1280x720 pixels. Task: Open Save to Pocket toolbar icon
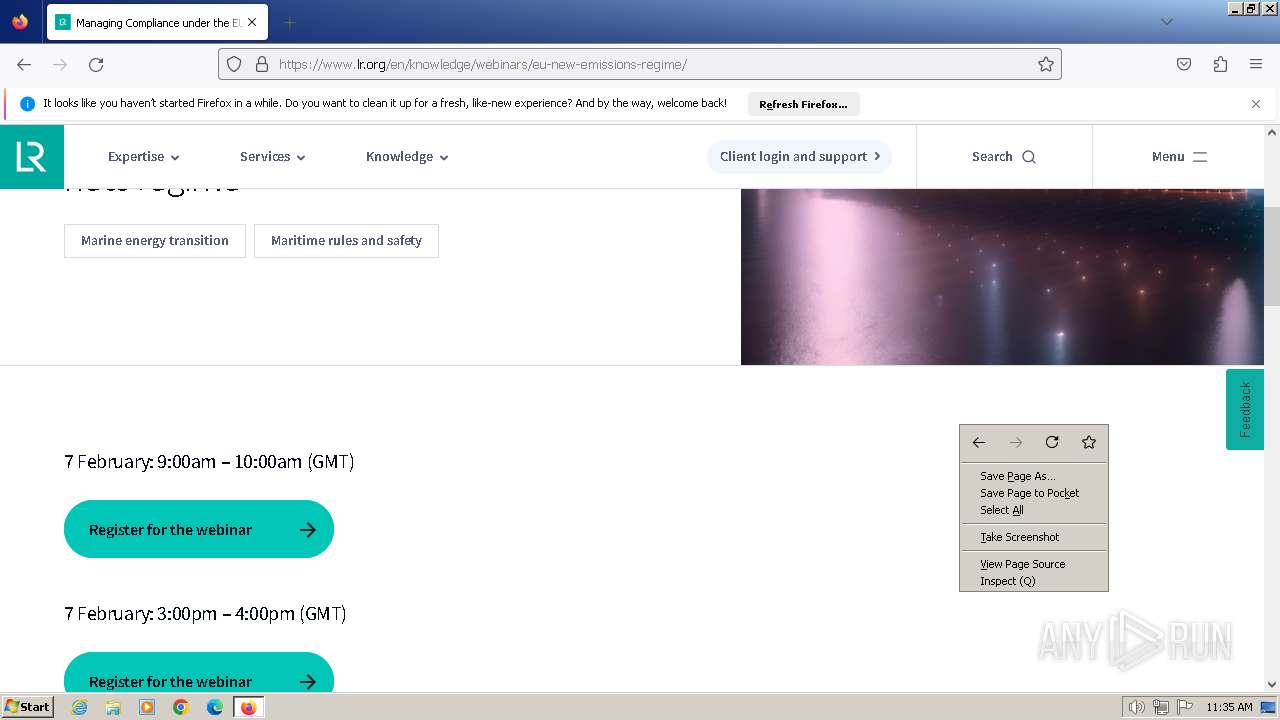point(1184,64)
